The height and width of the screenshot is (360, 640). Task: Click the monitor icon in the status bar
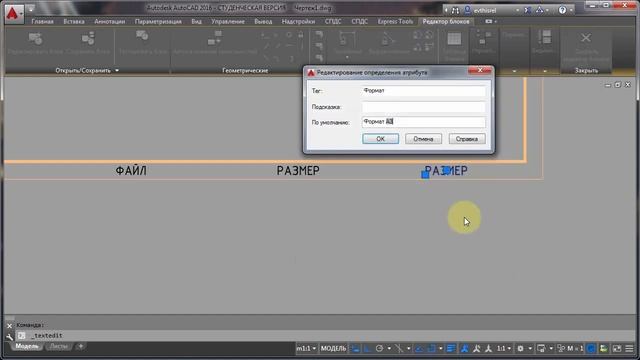coord(541,349)
